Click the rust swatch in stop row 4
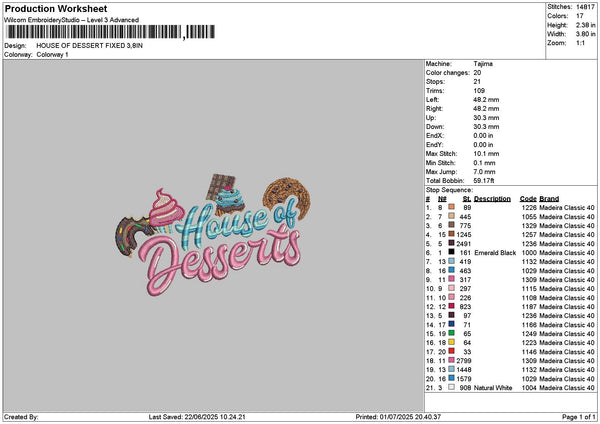 [452, 234]
